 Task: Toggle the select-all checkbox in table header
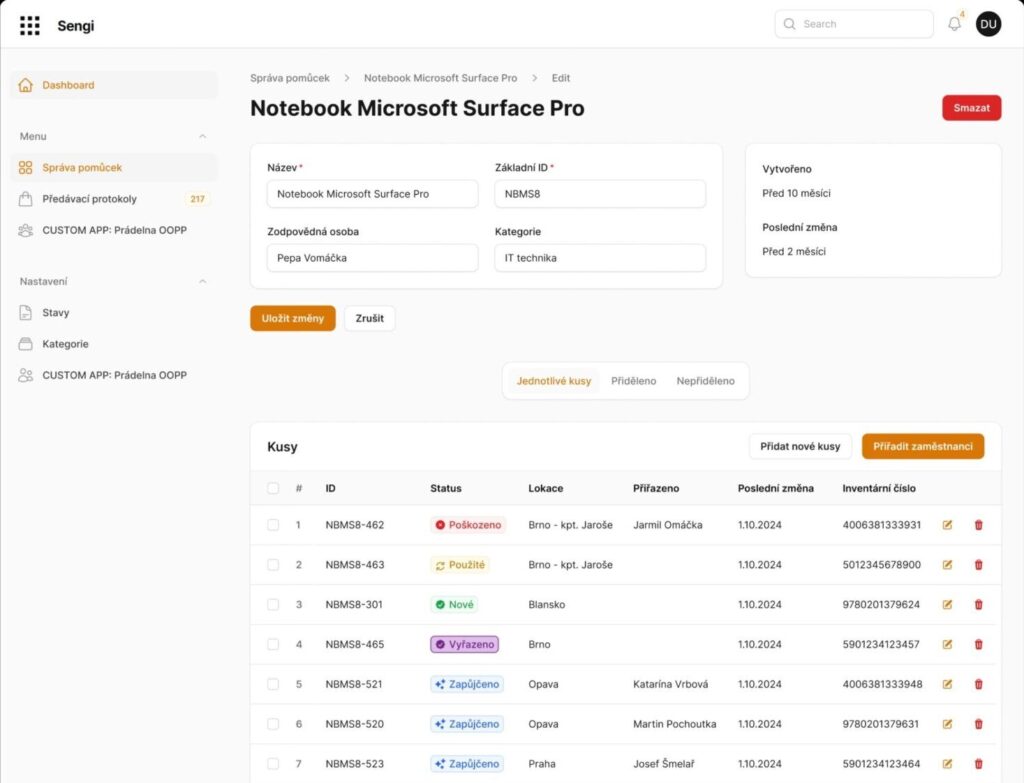[x=273, y=489]
